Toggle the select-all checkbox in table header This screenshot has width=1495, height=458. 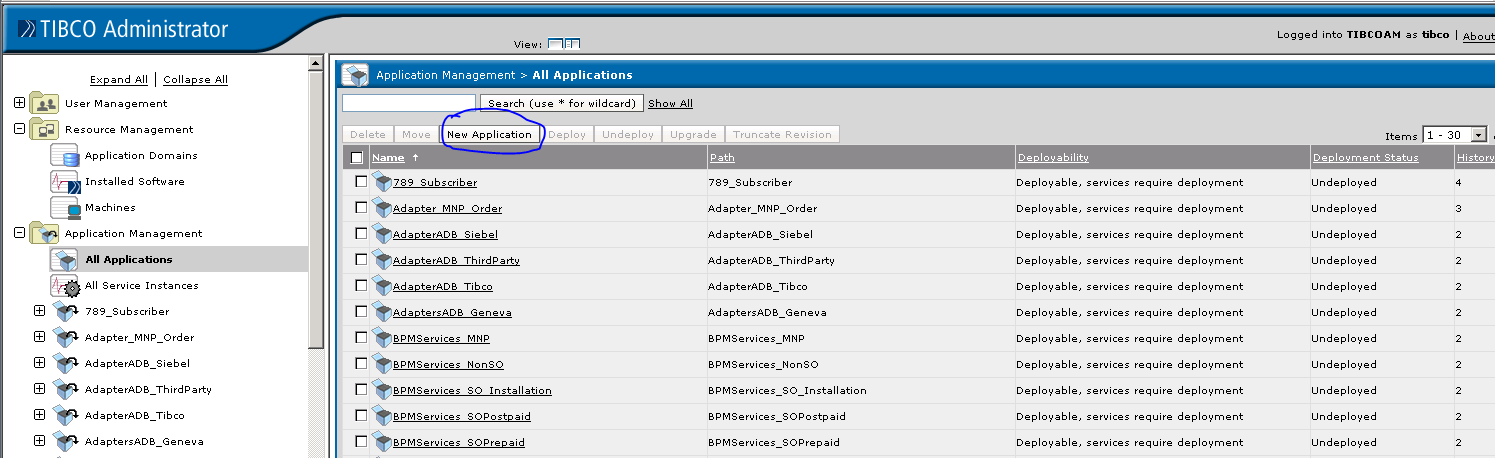[x=357, y=158]
